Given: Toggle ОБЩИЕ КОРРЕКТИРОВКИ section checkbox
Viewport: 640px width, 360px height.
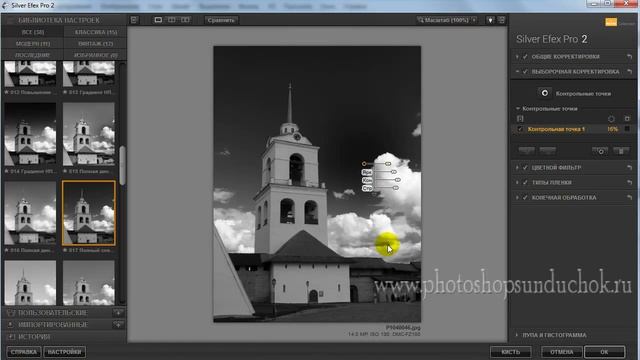Looking at the screenshot, I should click(x=525, y=57).
